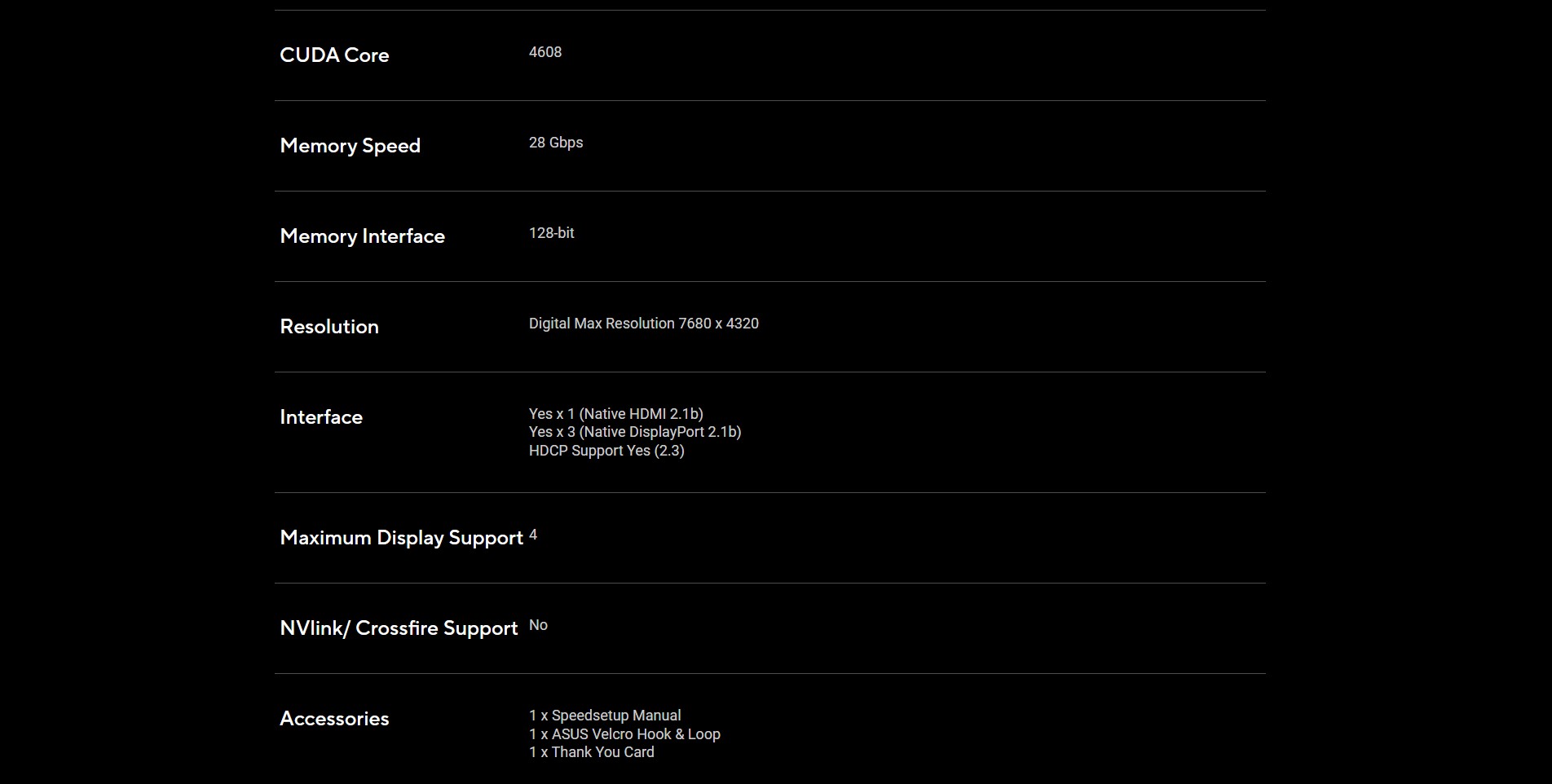
Task: Click the CUDA Core label
Action: [x=334, y=55]
